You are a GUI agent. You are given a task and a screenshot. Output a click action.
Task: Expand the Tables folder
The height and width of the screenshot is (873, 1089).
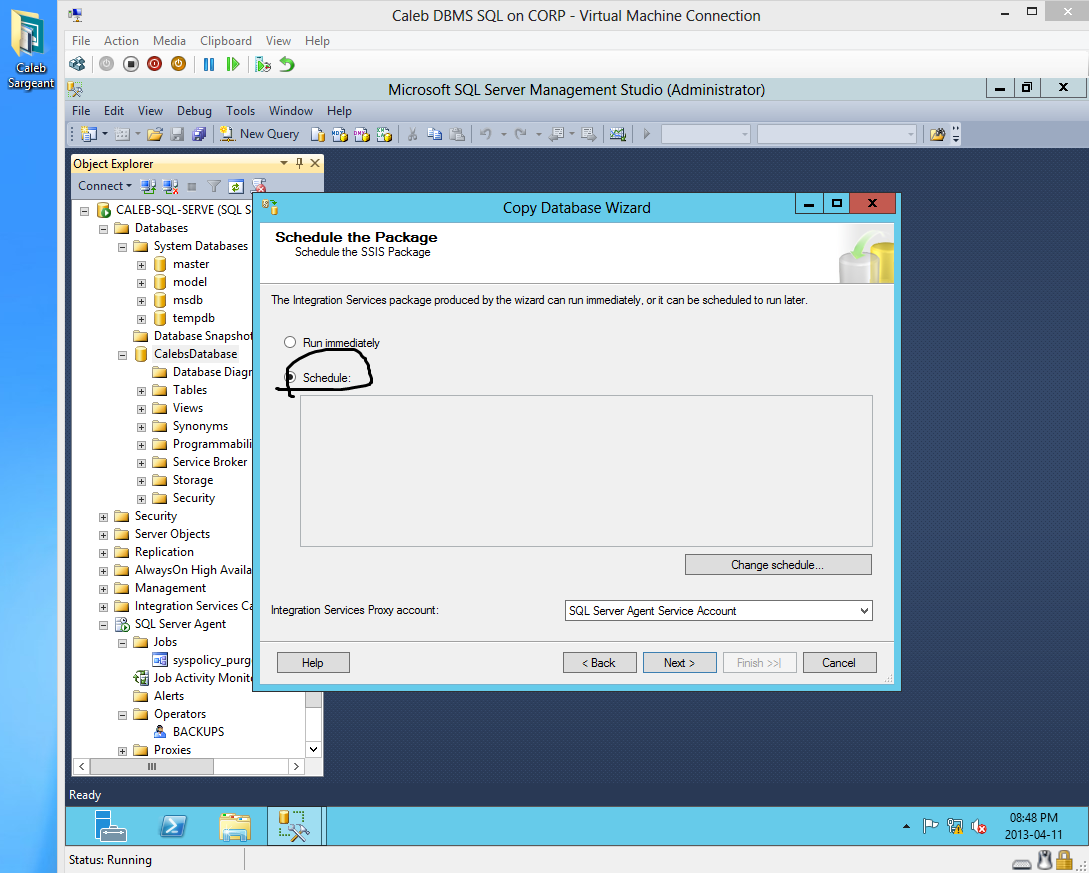[x=141, y=391]
